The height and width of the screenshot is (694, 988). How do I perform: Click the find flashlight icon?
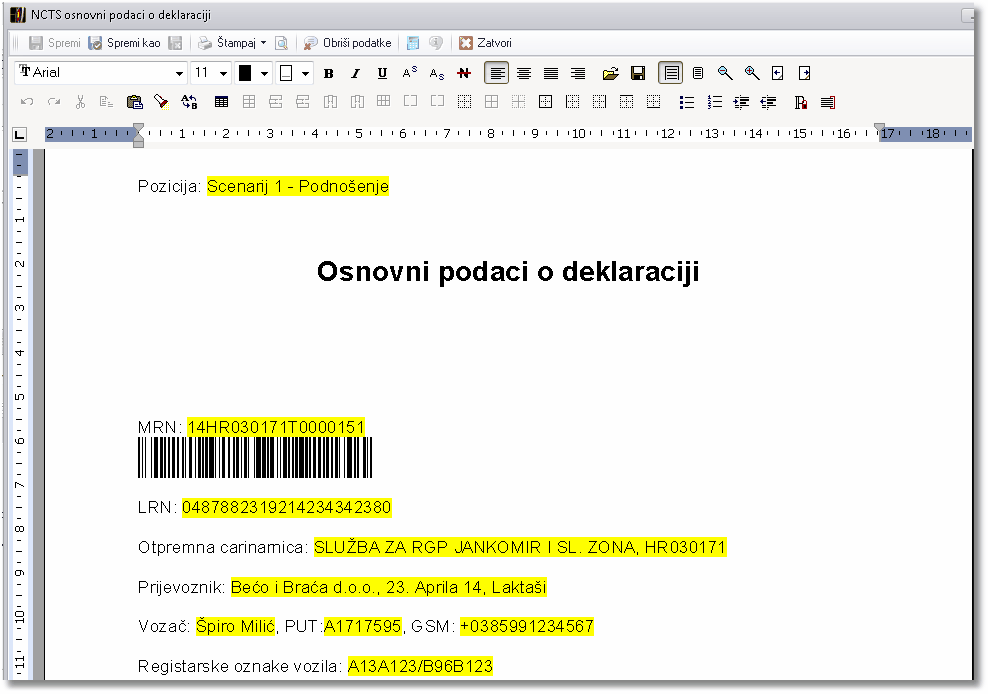click(x=161, y=102)
